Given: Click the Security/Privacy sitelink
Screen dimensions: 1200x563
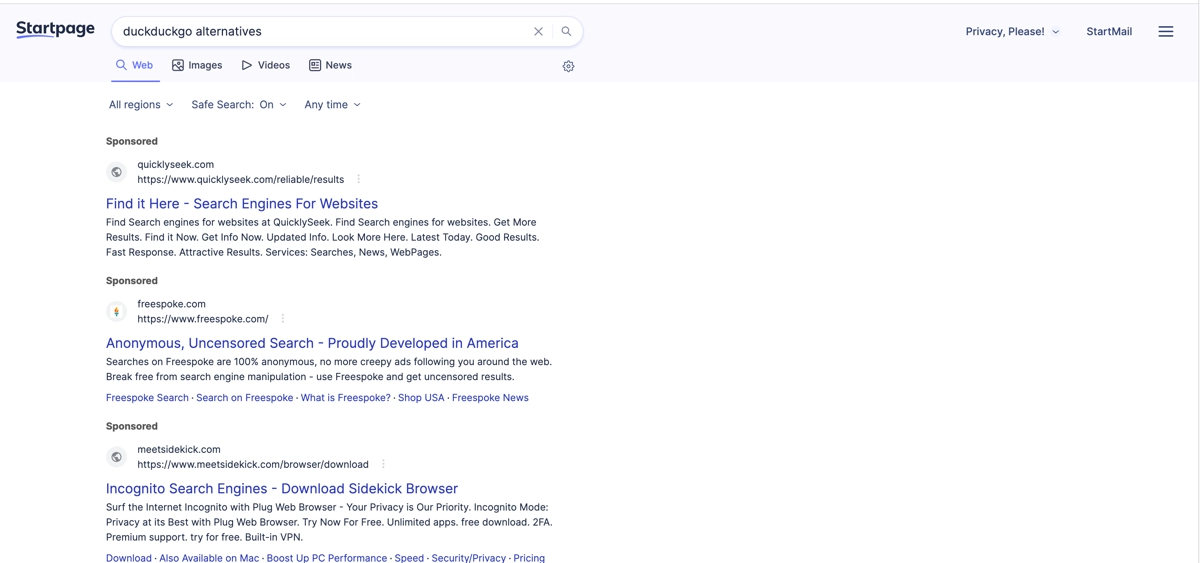Looking at the screenshot, I should point(469,557).
